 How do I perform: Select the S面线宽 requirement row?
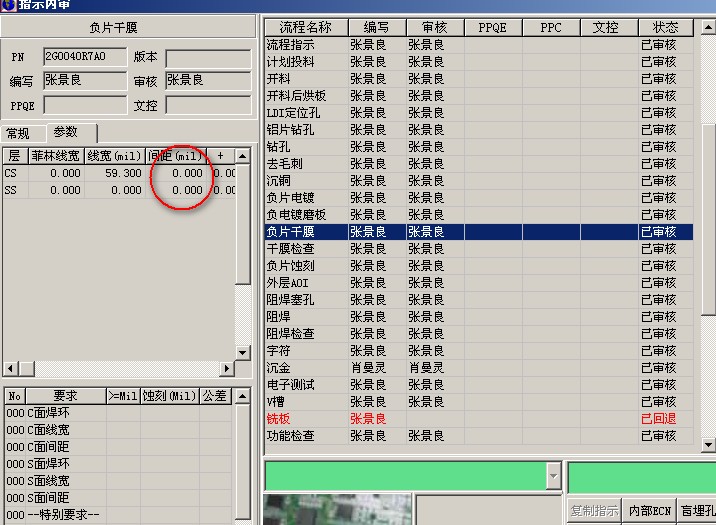119,481
